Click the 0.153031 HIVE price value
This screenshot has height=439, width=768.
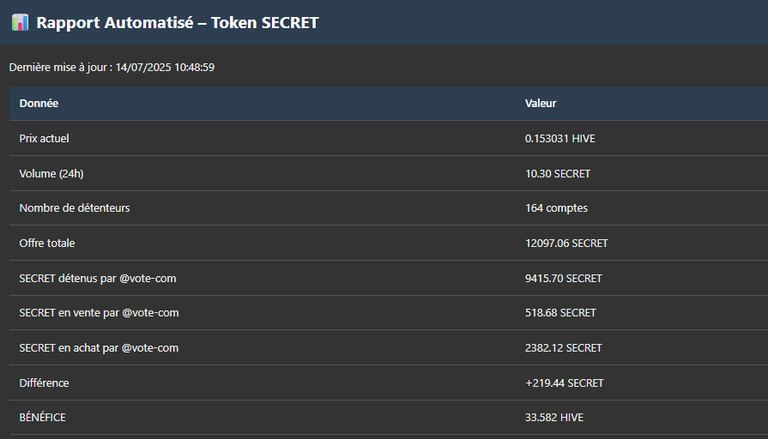click(x=560, y=139)
